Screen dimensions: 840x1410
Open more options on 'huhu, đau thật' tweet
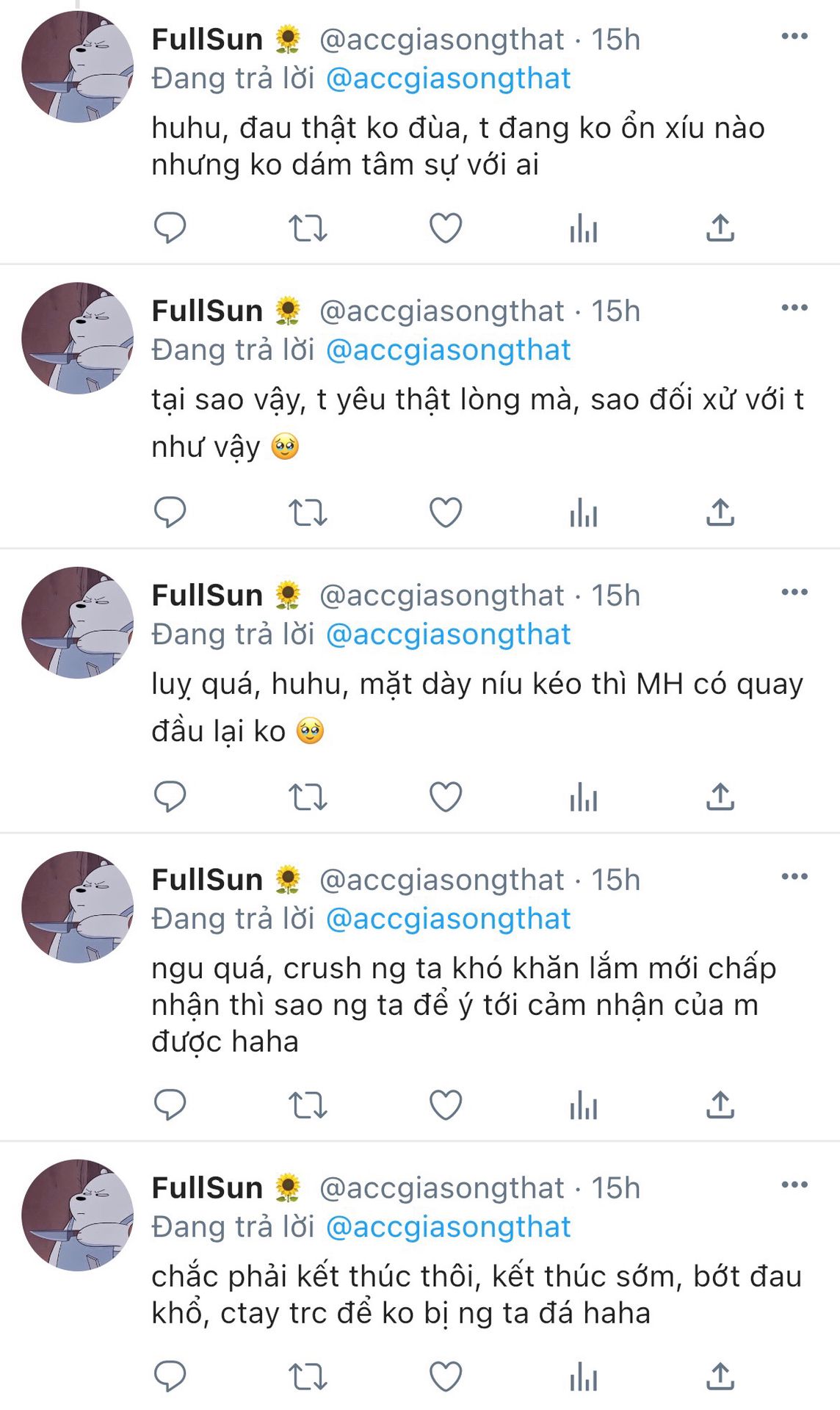[x=794, y=37]
